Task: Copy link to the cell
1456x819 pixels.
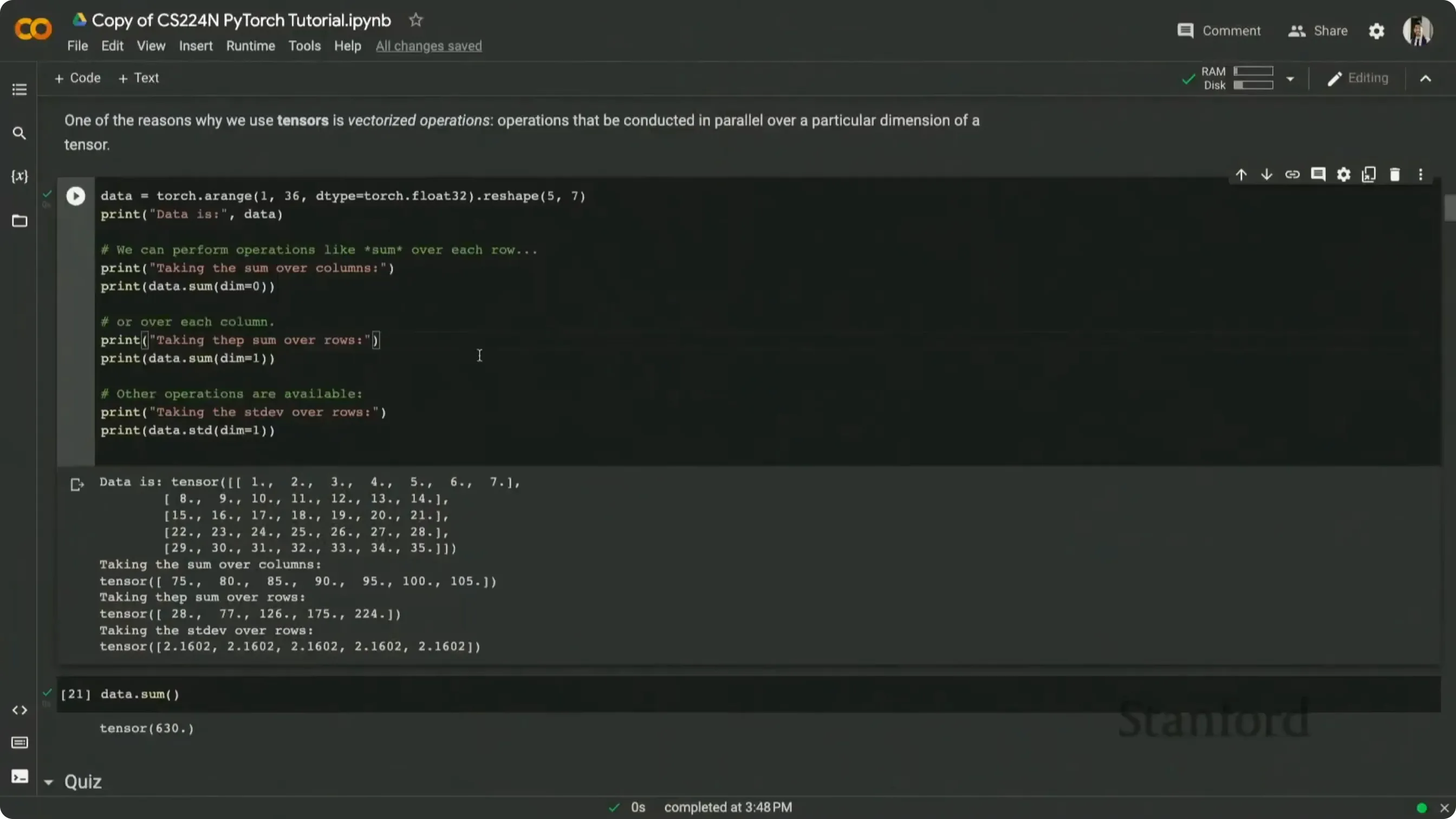Action: coord(1292,174)
